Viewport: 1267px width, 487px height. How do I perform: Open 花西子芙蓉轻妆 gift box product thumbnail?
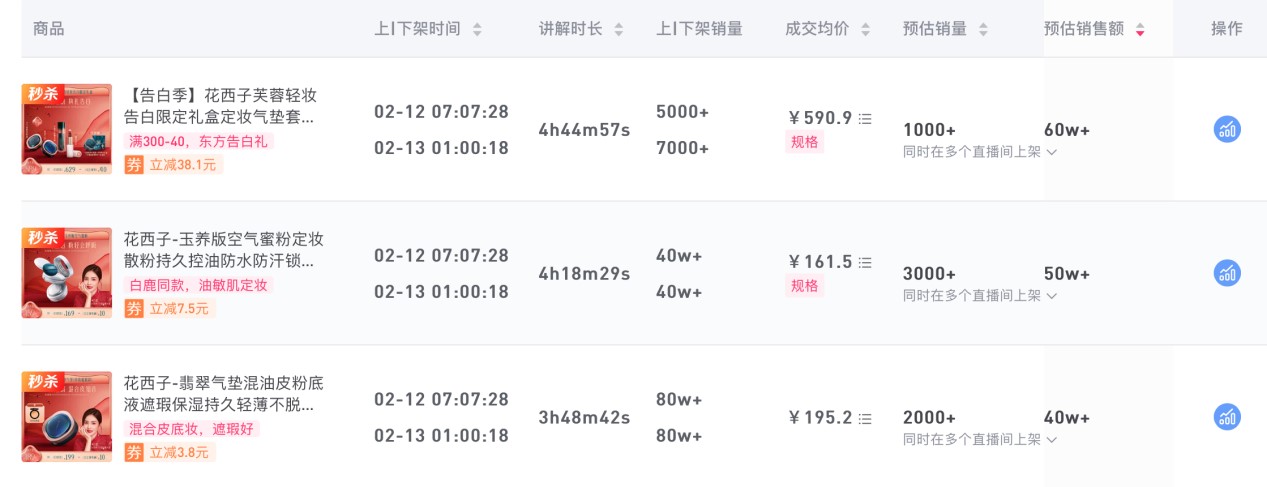pyautogui.click(x=67, y=129)
